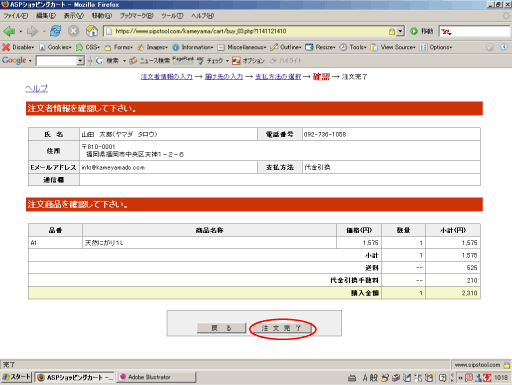Open the ヘルプ(H) menu
Viewport: 512px width, 385px height.
(203, 16)
